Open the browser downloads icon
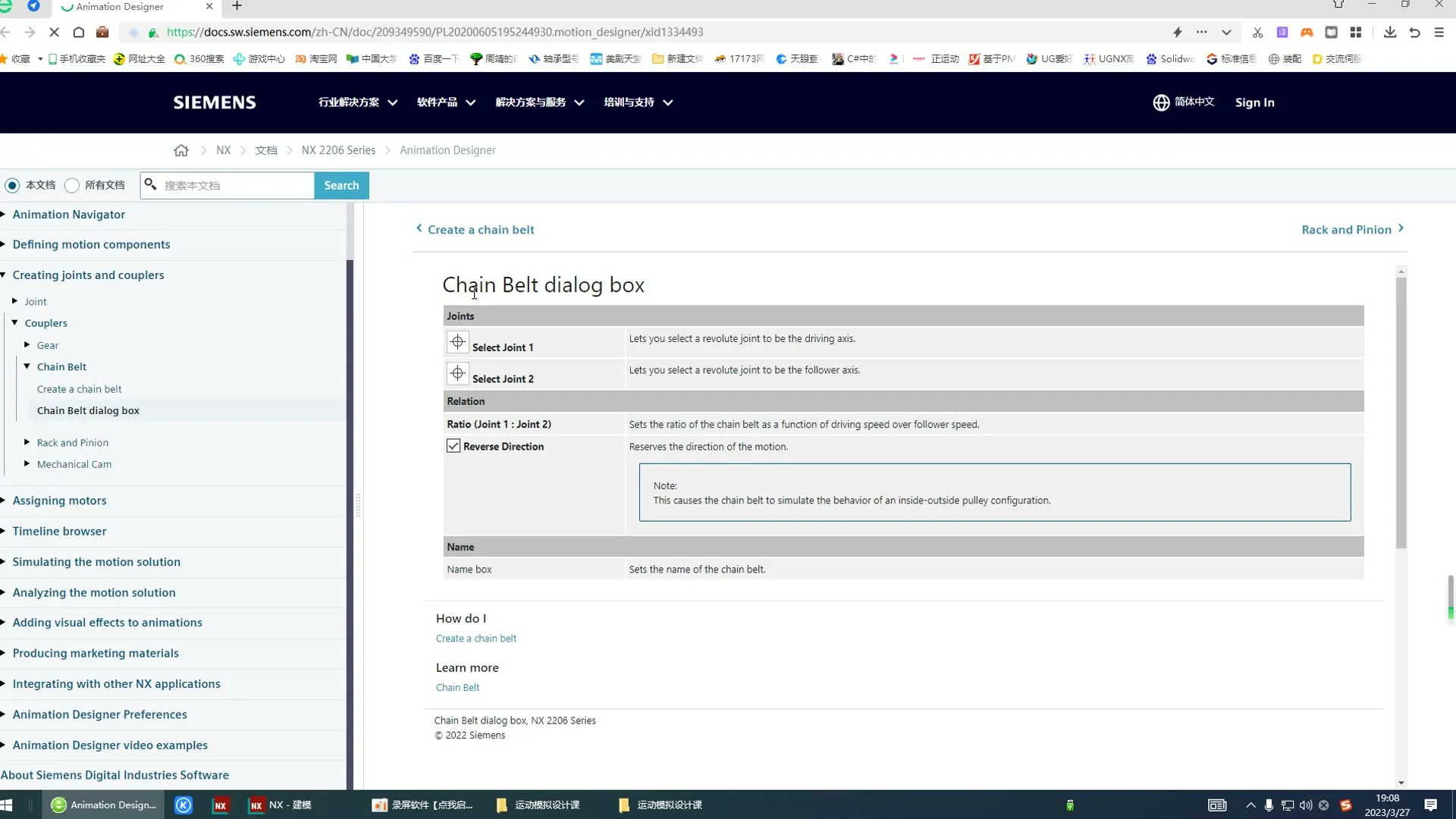This screenshot has height=819, width=1456. click(1389, 32)
